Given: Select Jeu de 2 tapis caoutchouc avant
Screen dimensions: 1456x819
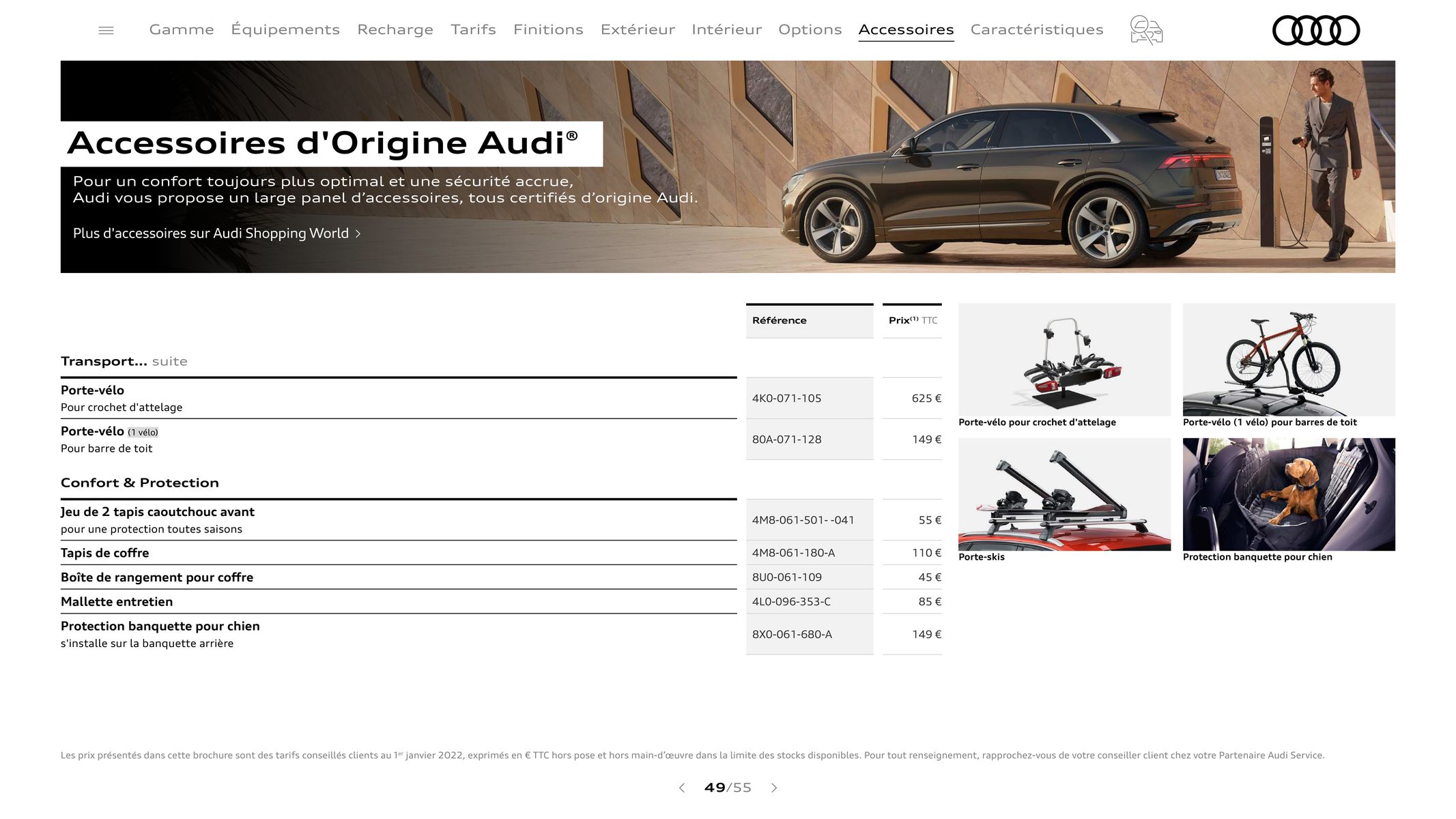Looking at the screenshot, I should (x=399, y=520).
